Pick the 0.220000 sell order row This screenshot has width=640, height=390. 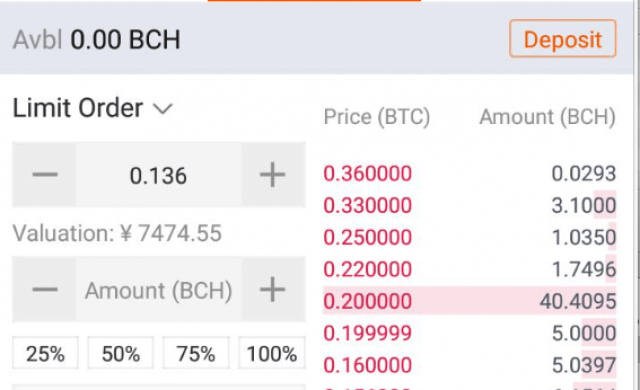pyautogui.click(x=469, y=269)
